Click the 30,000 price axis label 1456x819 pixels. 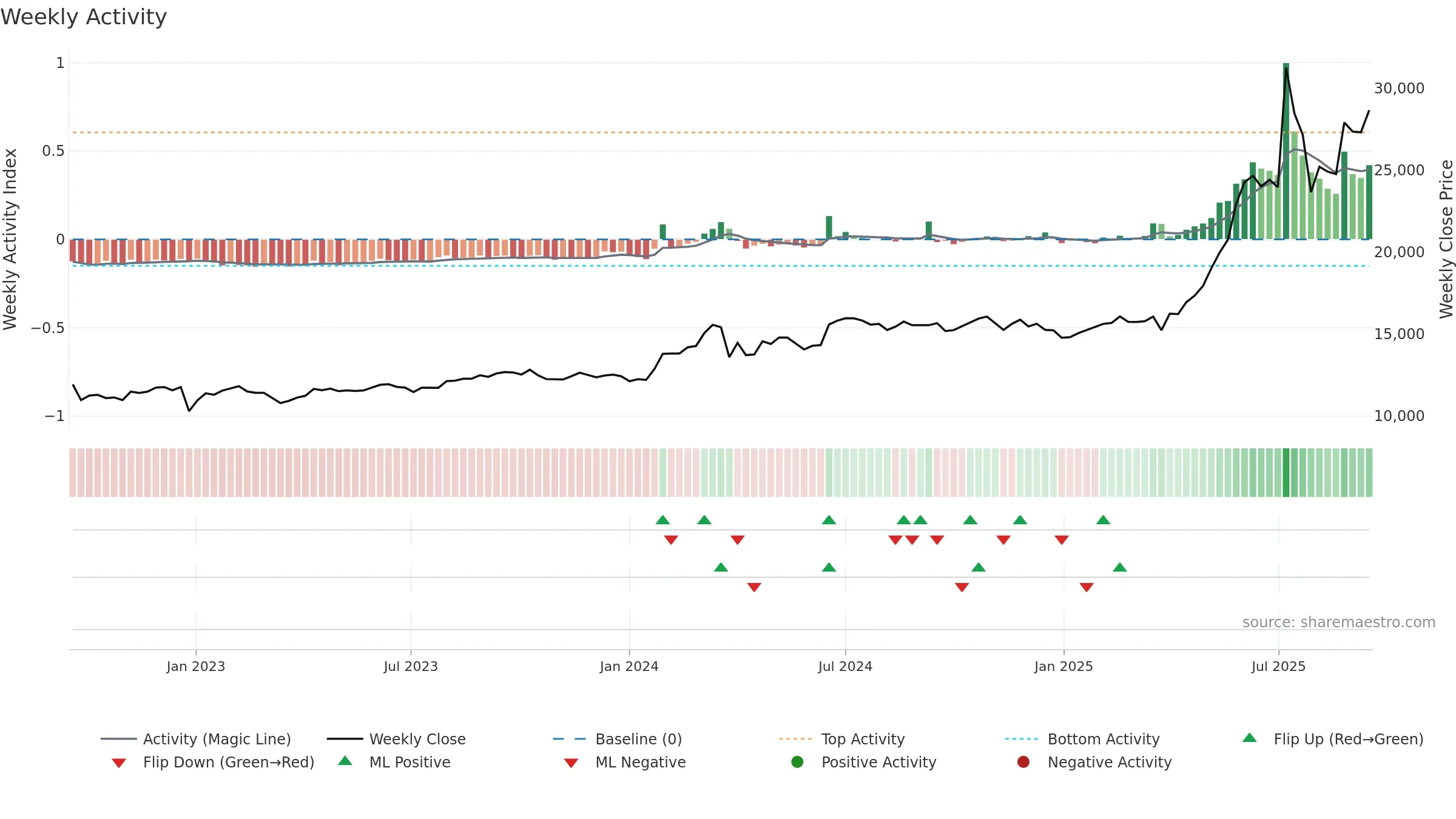pos(1399,89)
